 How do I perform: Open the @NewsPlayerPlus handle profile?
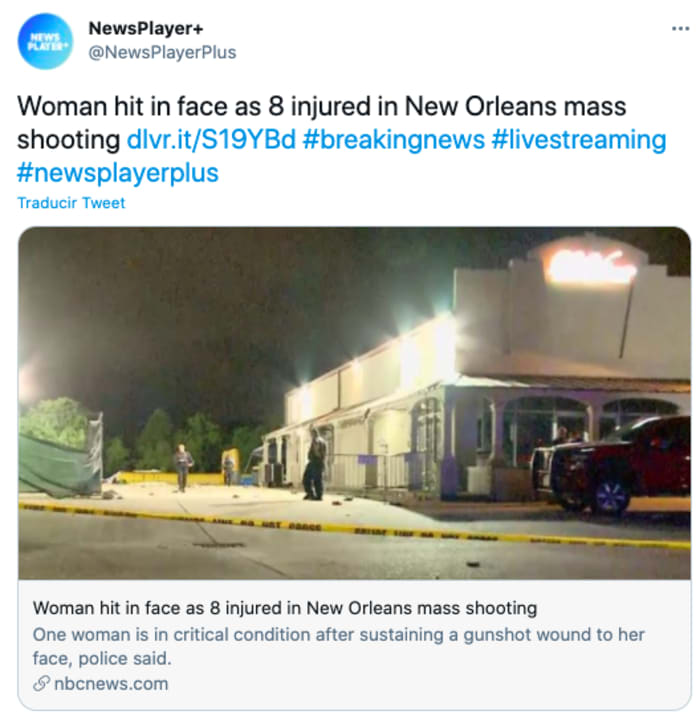[162, 52]
